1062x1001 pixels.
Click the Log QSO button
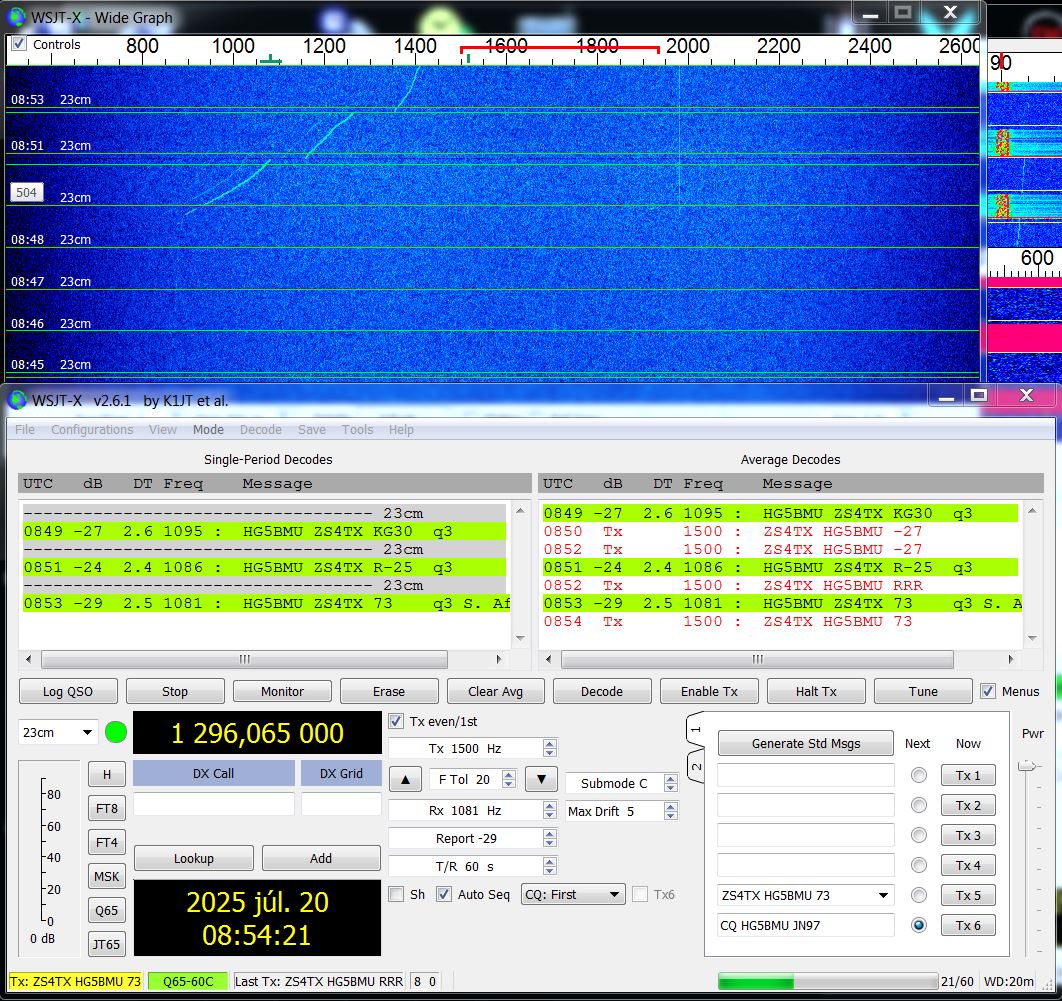point(68,691)
